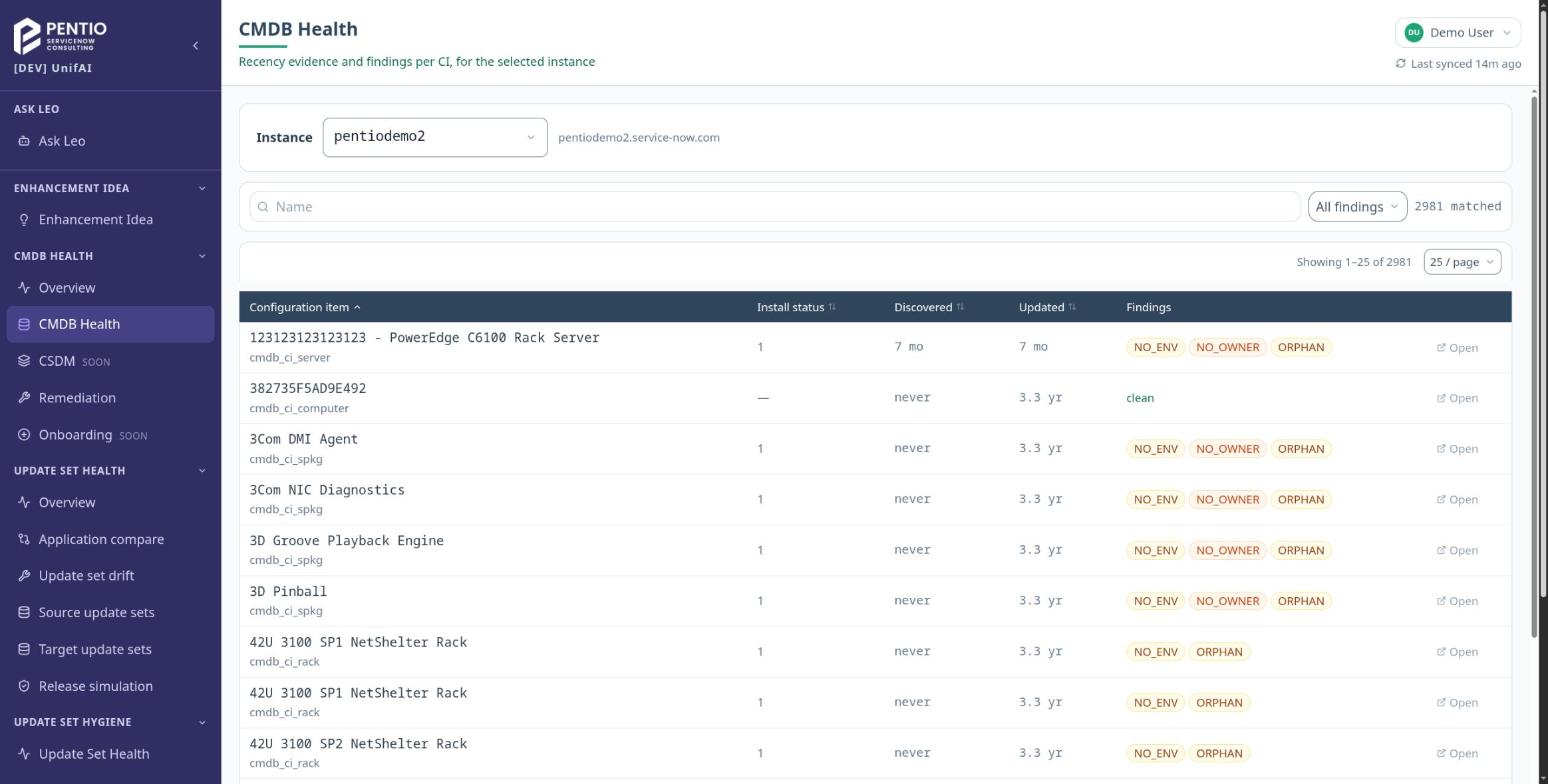The height and width of the screenshot is (784, 1548).
Task: Click ORPHAN badge on 42U 3100 SP2 rack
Action: click(x=1219, y=754)
